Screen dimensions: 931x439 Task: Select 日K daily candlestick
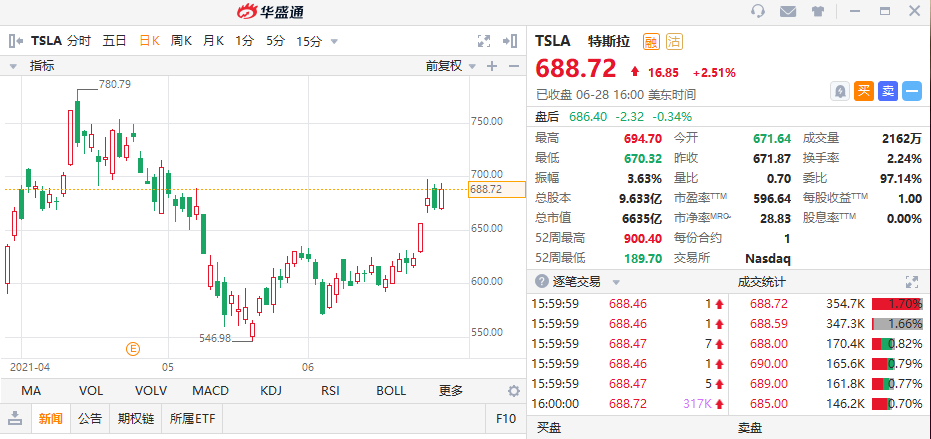pos(150,41)
